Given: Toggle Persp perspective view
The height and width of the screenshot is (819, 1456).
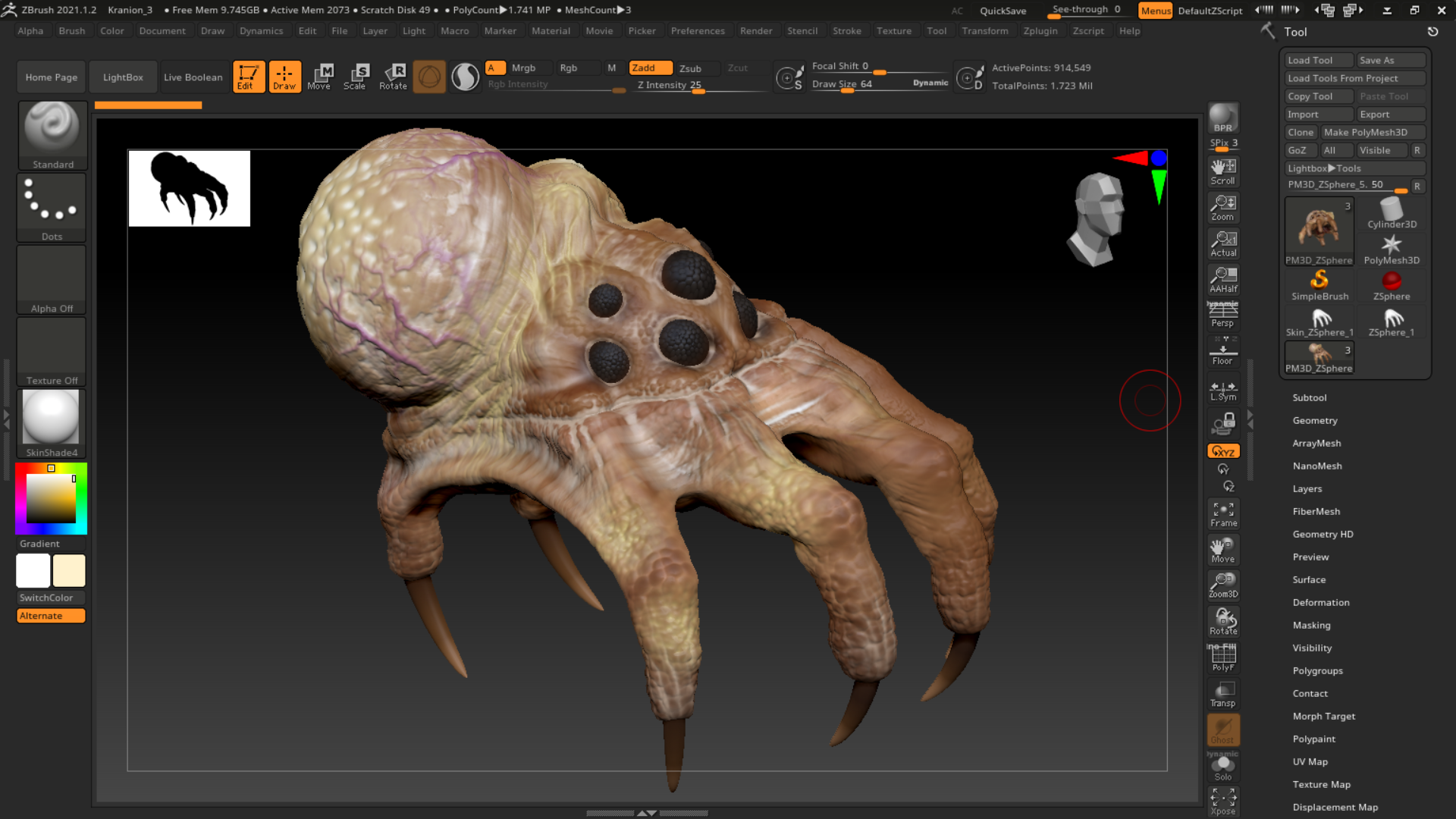Looking at the screenshot, I should click(1223, 312).
